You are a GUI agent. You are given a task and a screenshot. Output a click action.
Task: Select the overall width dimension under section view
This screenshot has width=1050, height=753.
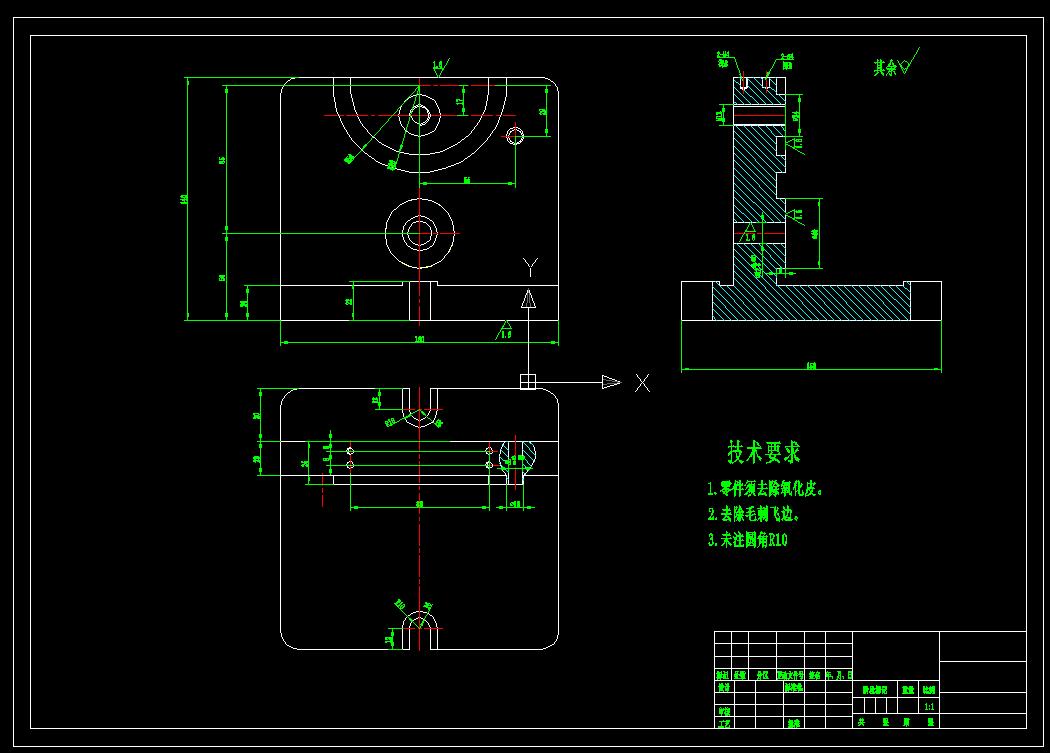pos(811,367)
